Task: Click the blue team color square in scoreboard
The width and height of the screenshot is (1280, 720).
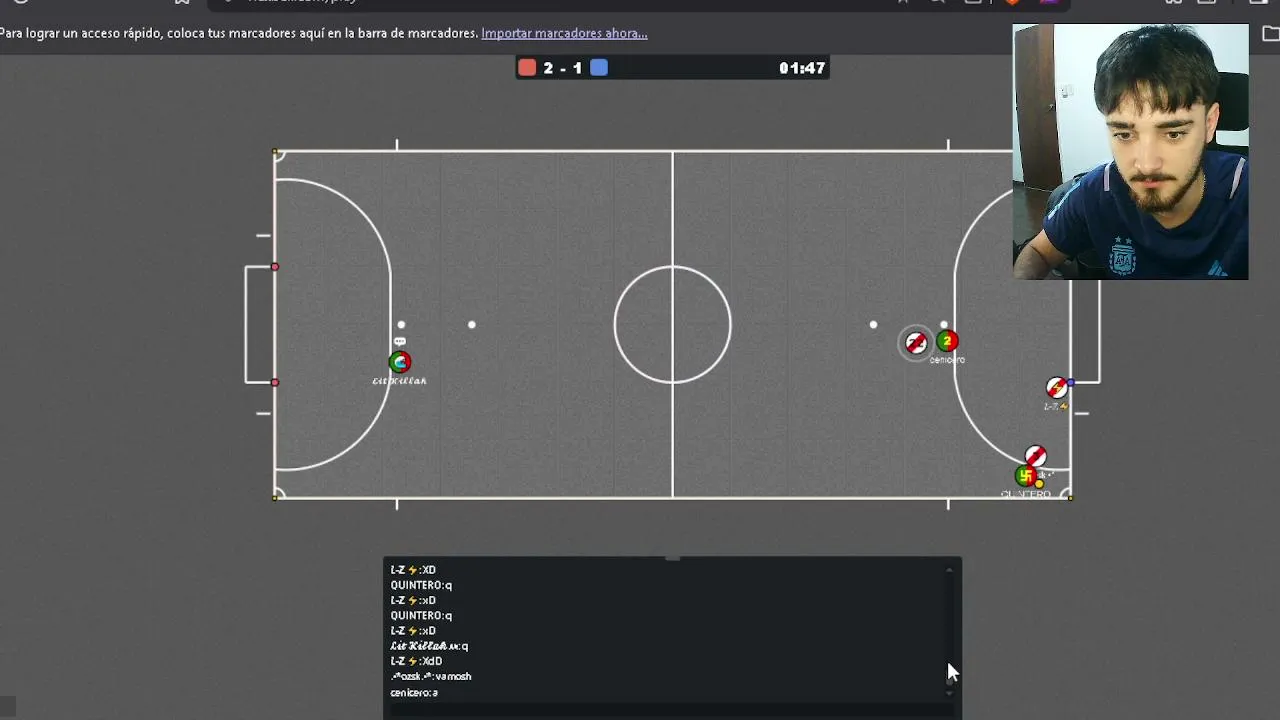Action: (599, 68)
